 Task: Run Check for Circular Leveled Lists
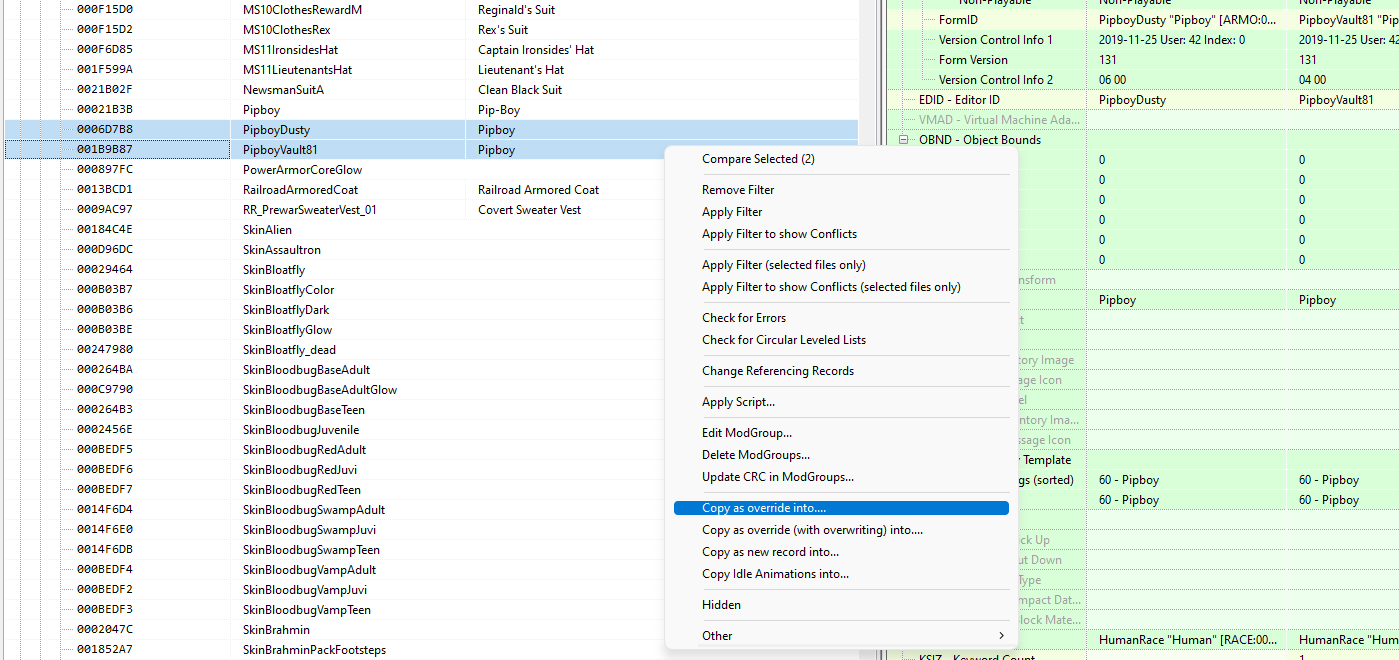pos(784,340)
